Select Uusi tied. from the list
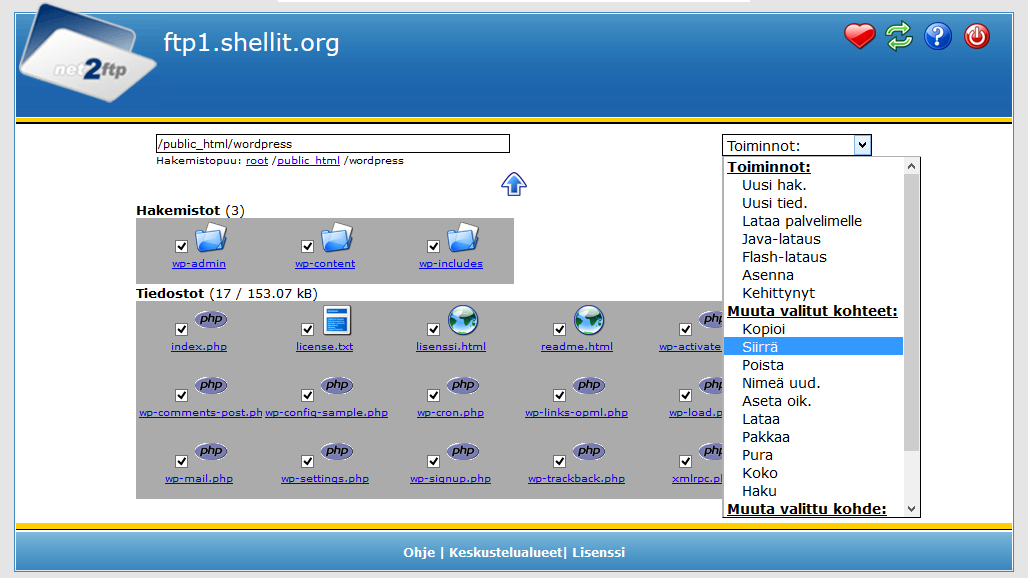The image size is (1028, 578). coord(813,203)
